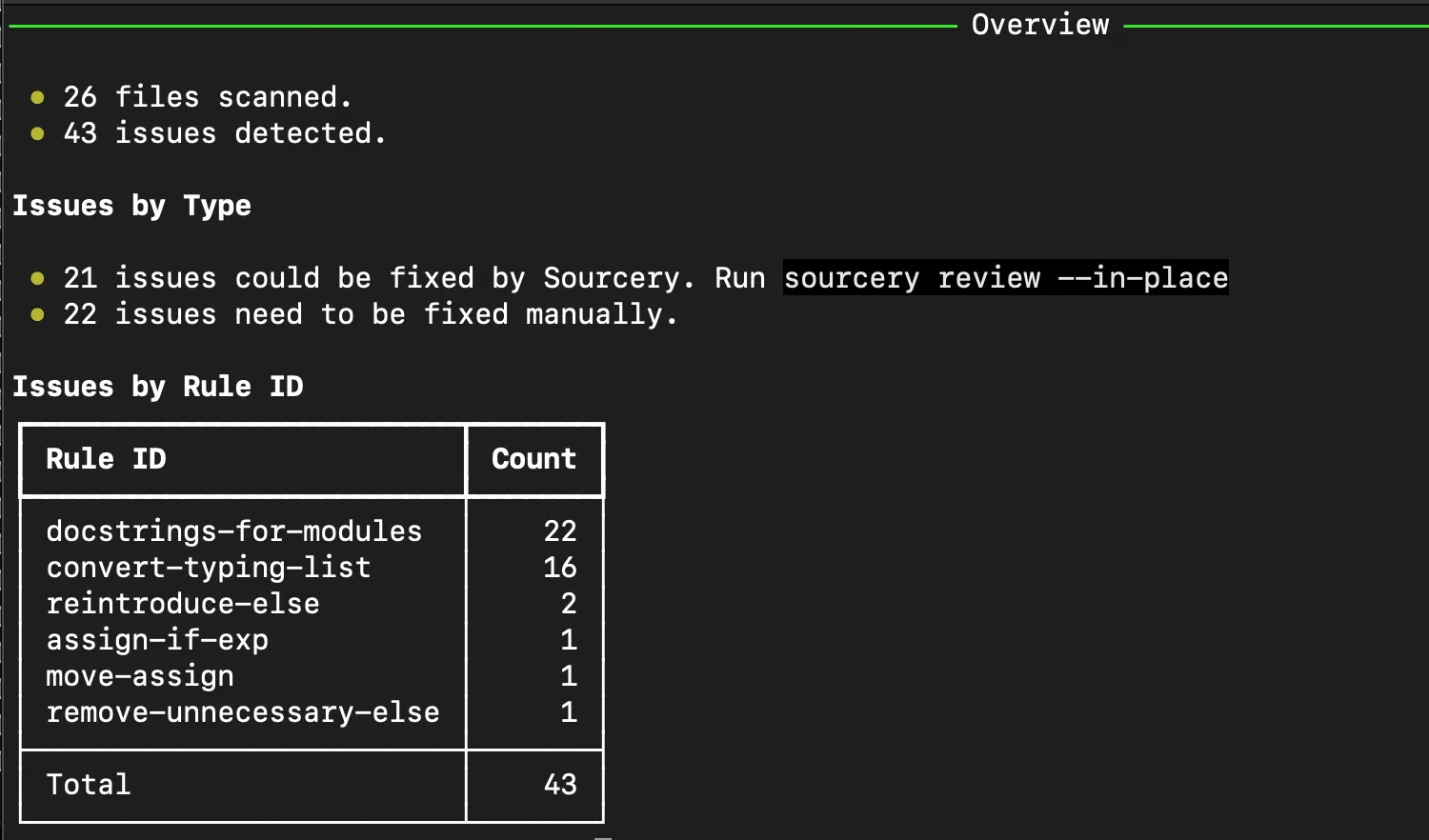This screenshot has width=1429, height=840.
Task: Click the yellow bullet beside '21 issues could be fixed'
Action: pos(37,278)
